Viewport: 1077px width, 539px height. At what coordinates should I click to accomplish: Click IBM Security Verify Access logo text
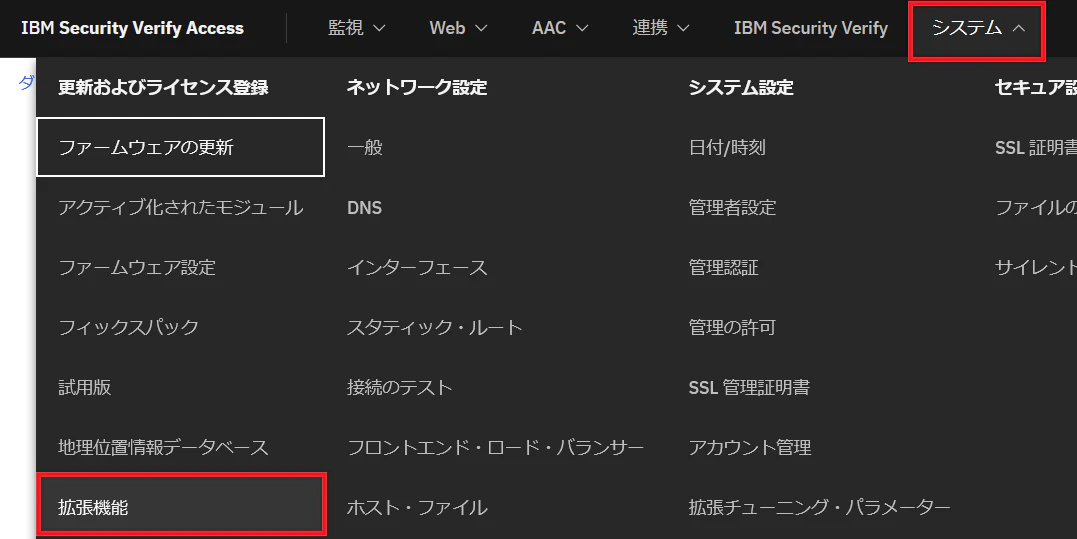click(x=133, y=28)
